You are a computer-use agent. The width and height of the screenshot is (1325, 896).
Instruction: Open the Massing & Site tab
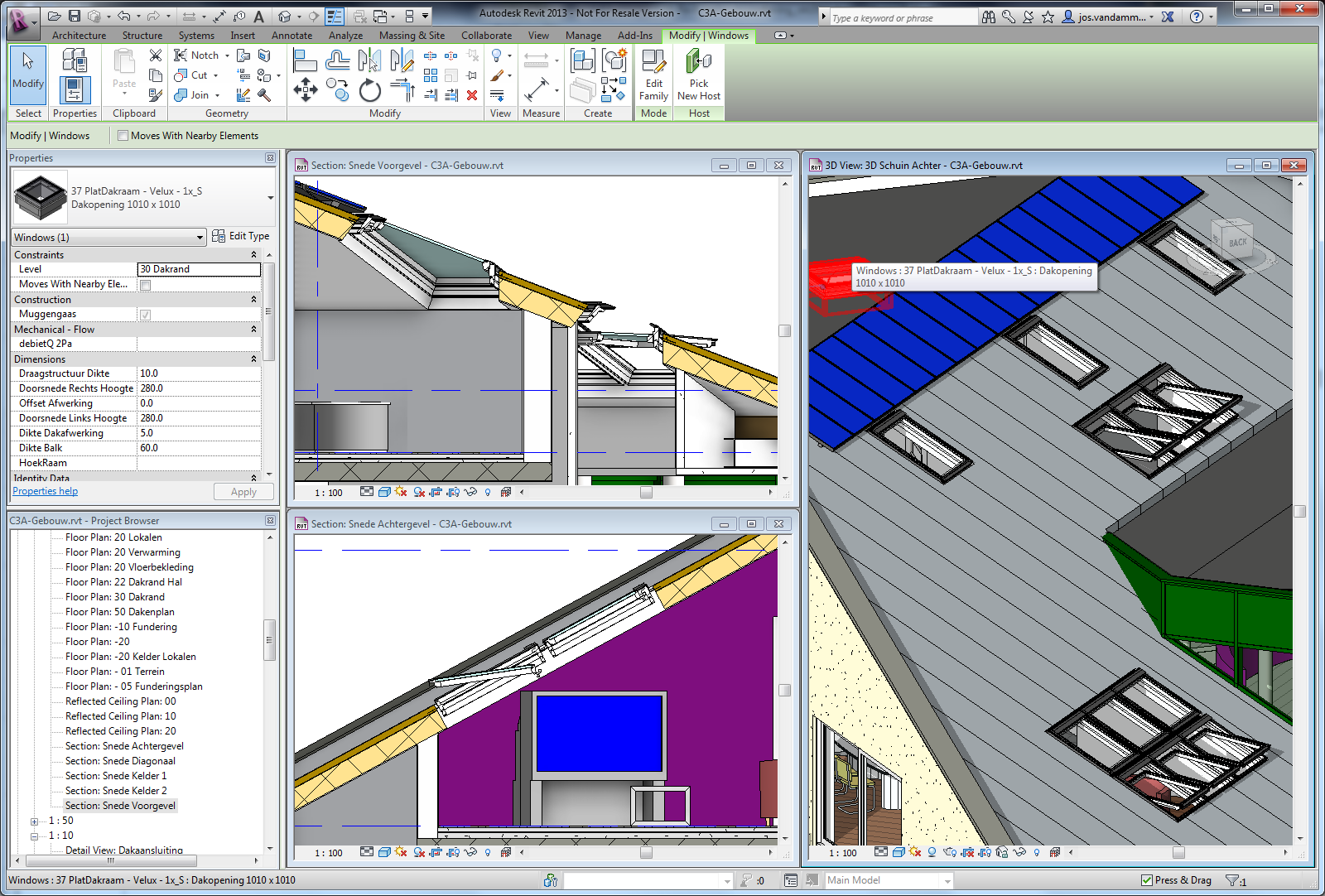pos(412,36)
